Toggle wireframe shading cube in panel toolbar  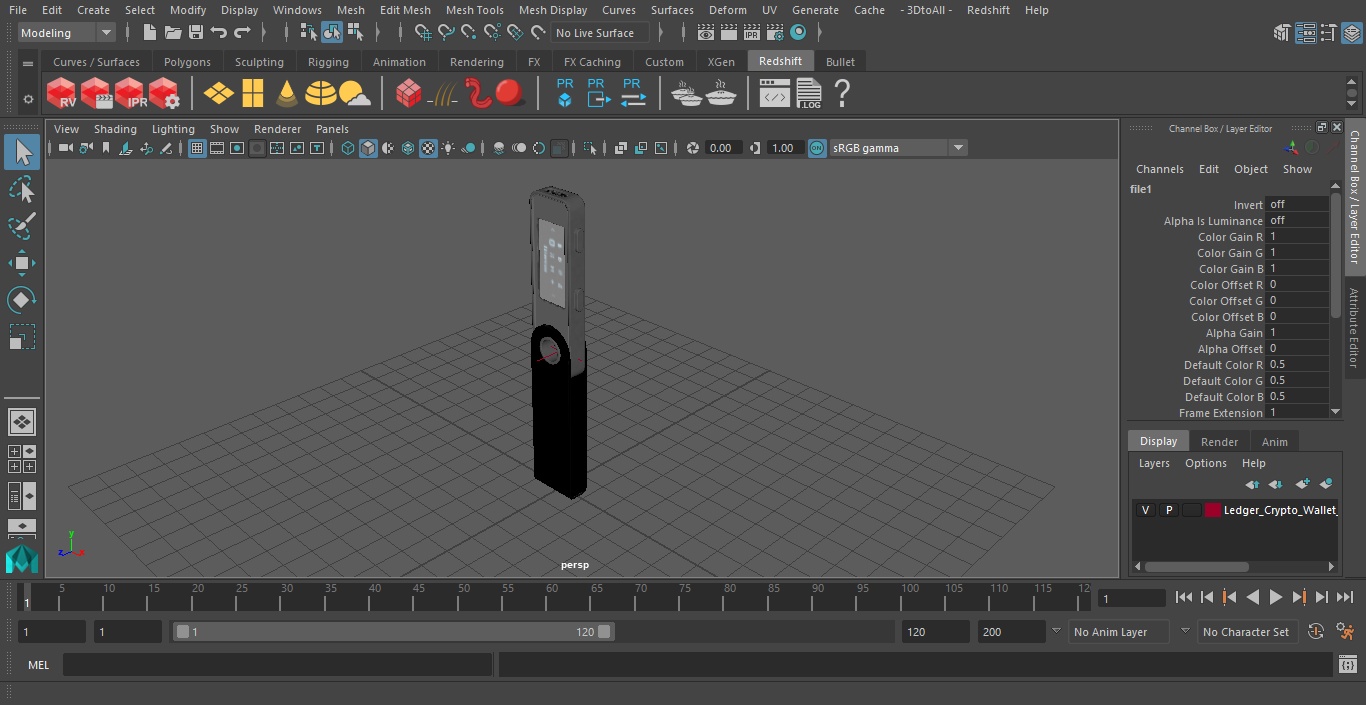coord(348,148)
